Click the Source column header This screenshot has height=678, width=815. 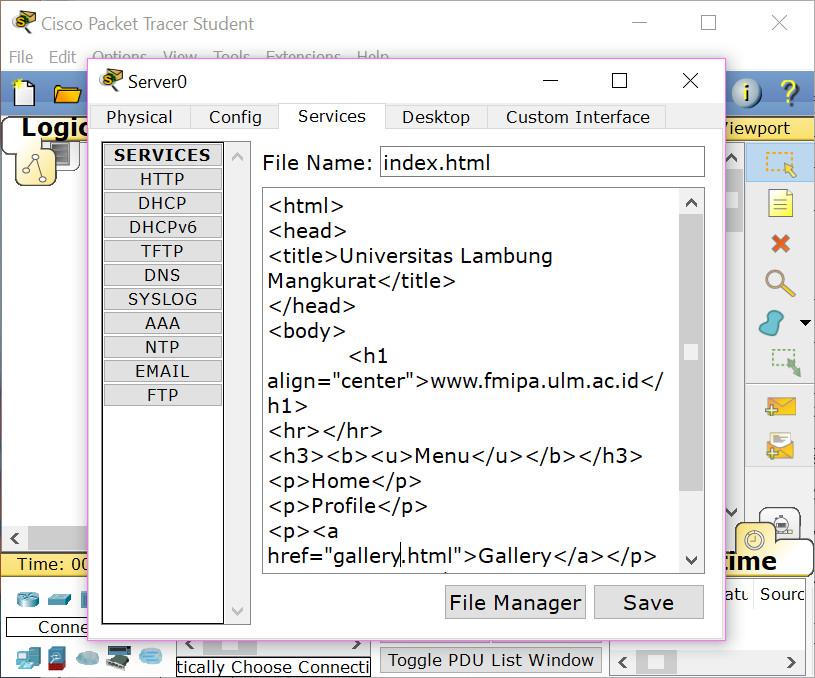click(783, 594)
